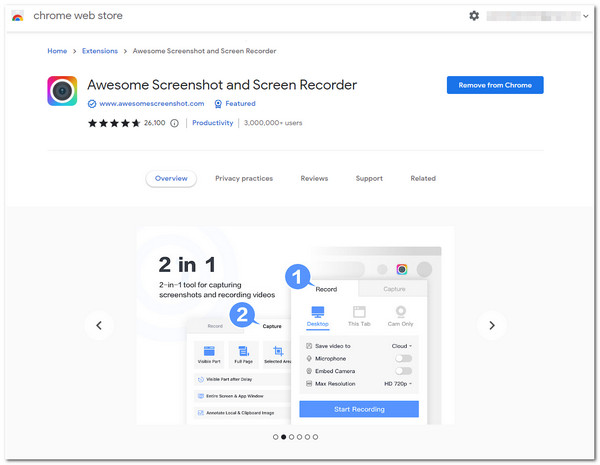Toggle the Microphone switch

(403, 358)
